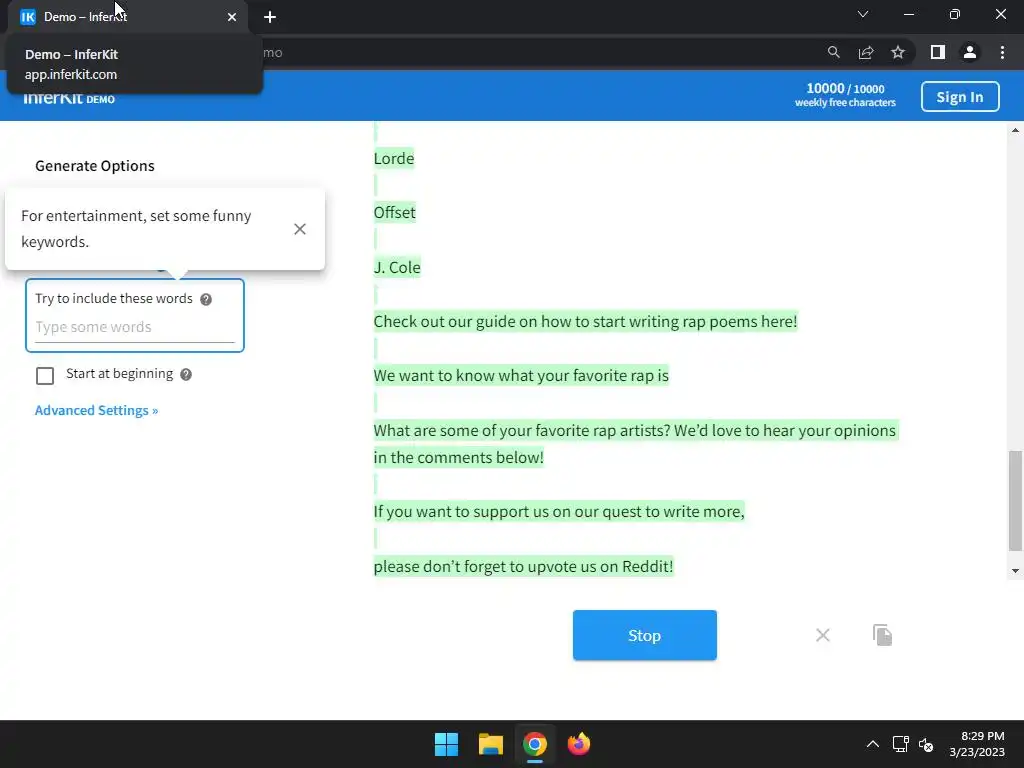Share this page using the share icon
This screenshot has height=768, width=1024.
pos(866,52)
